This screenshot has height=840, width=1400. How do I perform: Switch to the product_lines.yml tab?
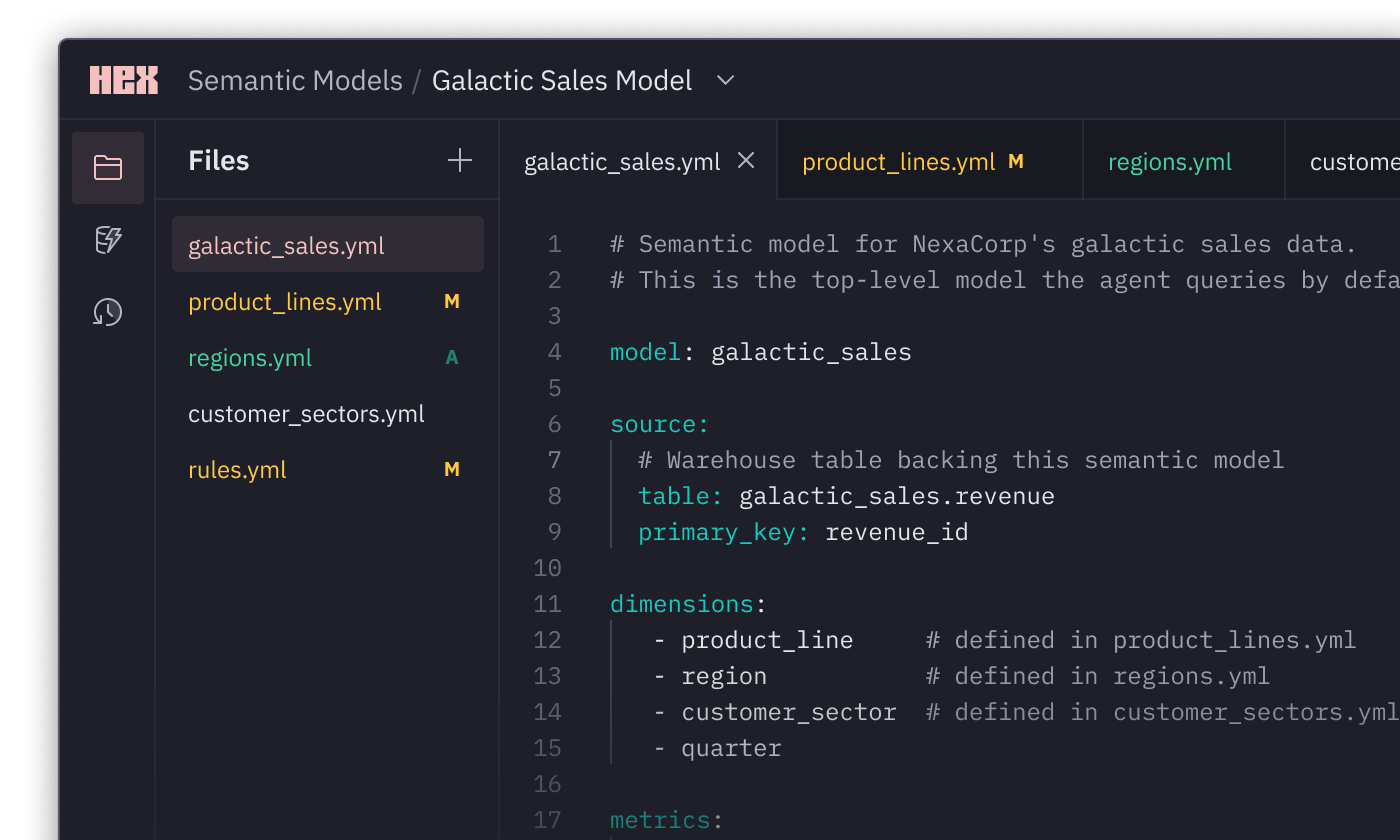898,162
